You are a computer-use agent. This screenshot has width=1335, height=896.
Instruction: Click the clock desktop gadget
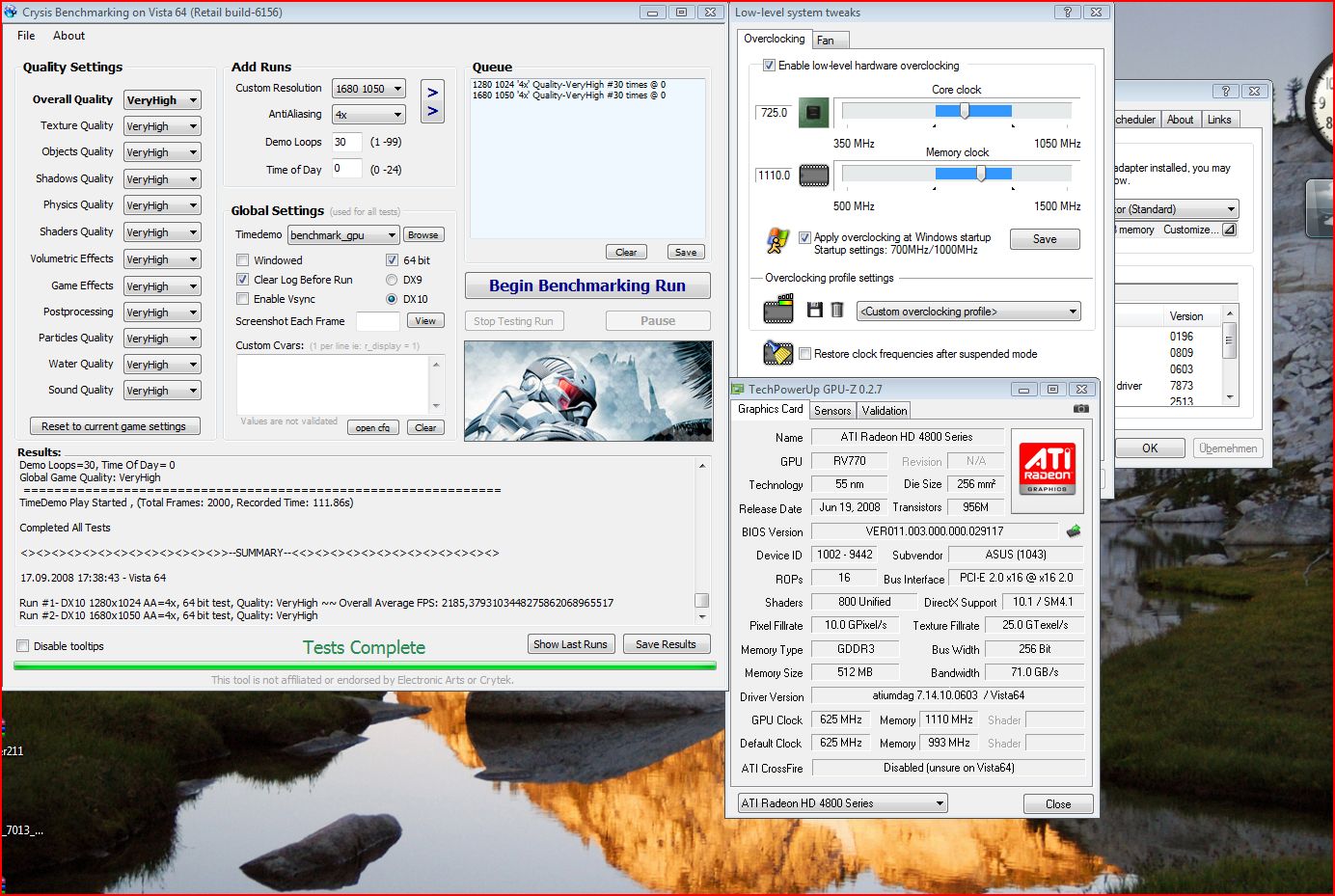click(x=1320, y=101)
